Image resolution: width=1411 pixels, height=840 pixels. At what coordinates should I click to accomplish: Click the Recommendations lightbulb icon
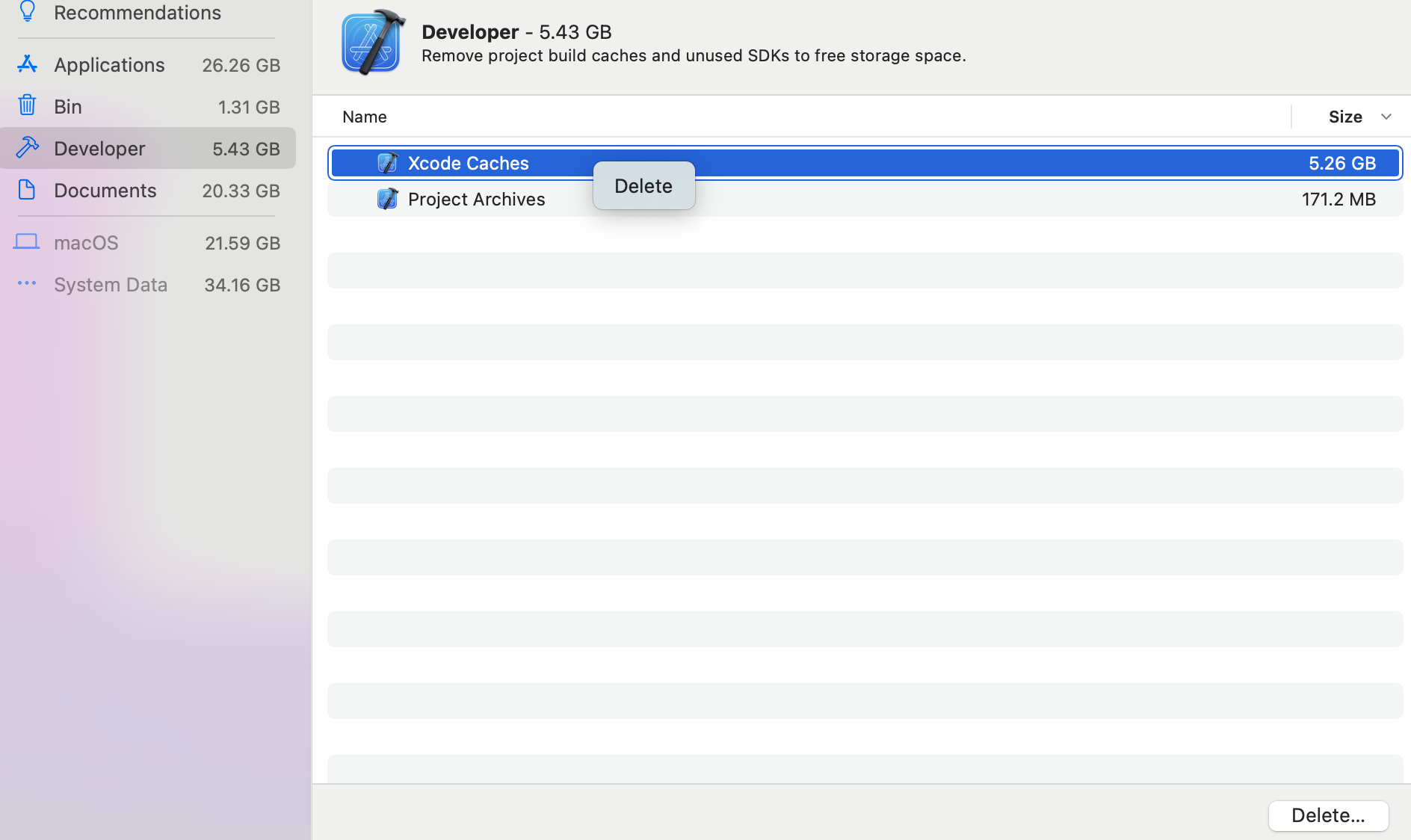(27, 11)
